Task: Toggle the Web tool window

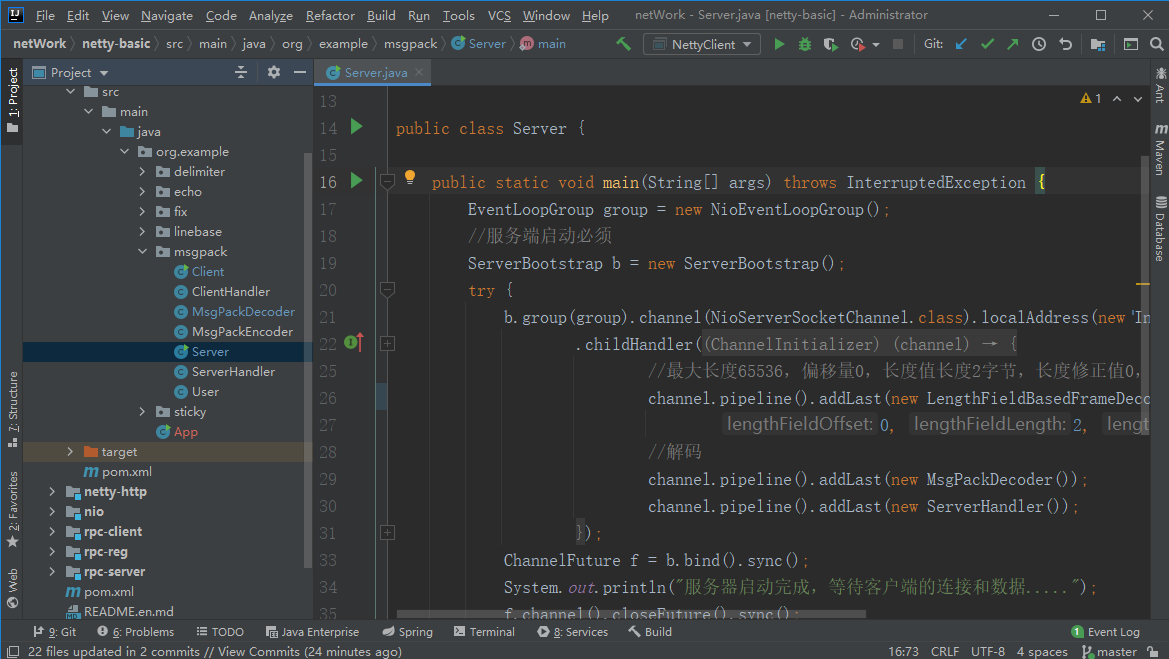Action: [13, 589]
